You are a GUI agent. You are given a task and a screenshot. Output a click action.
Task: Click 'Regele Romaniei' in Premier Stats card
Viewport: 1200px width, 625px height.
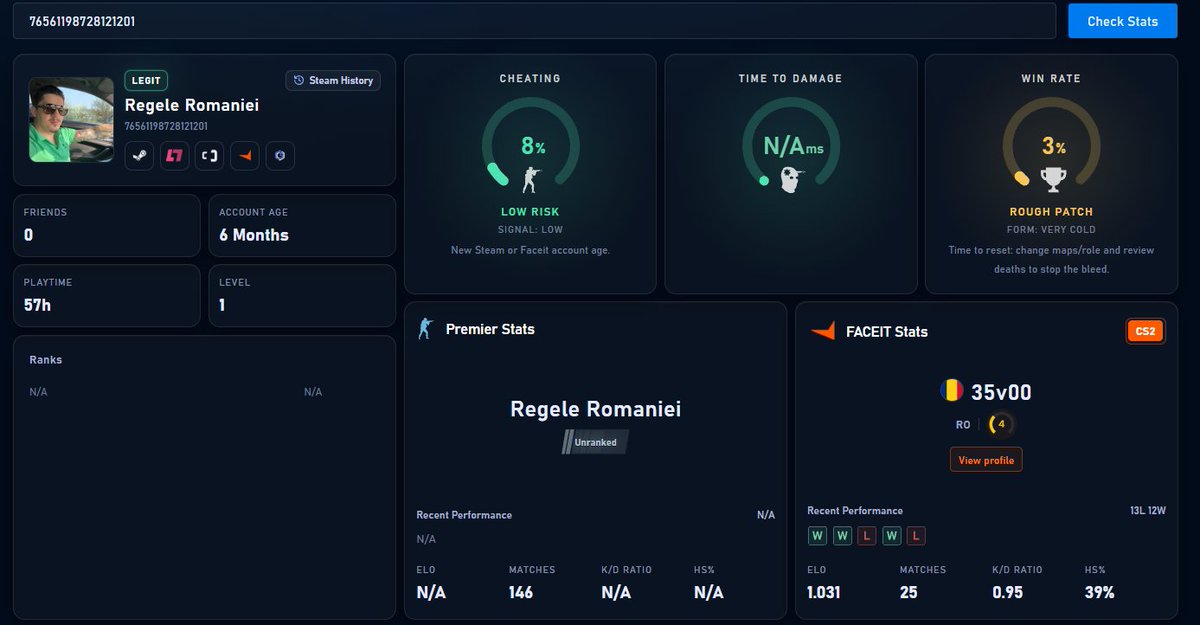(x=596, y=409)
